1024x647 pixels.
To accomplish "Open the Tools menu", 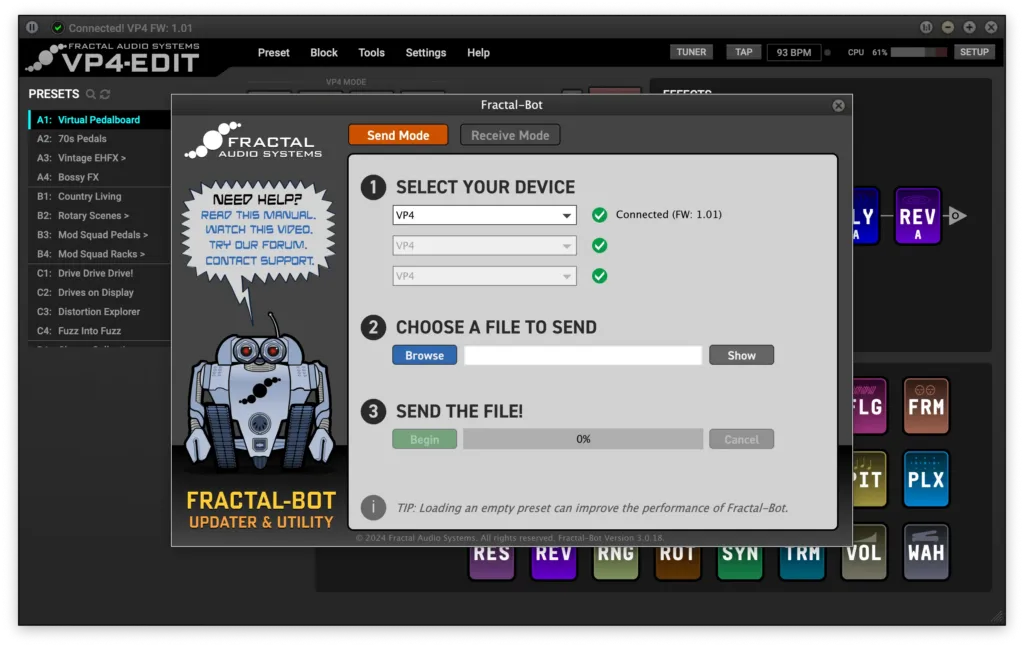I will [x=371, y=53].
